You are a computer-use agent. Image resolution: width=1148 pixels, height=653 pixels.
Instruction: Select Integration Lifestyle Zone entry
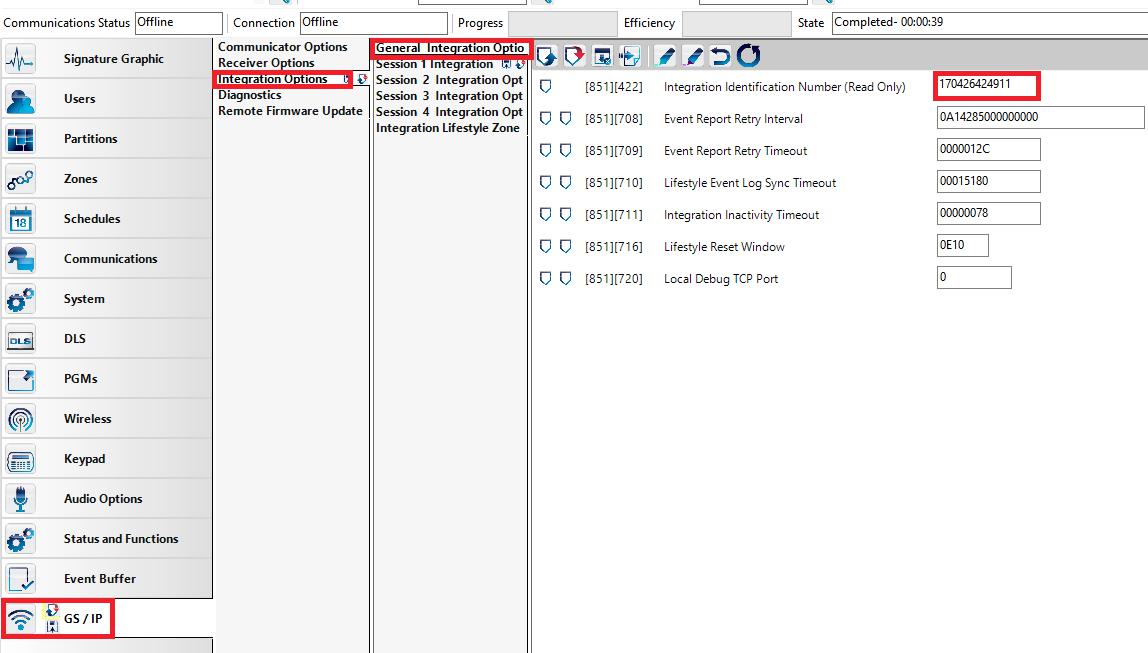pyautogui.click(x=448, y=128)
